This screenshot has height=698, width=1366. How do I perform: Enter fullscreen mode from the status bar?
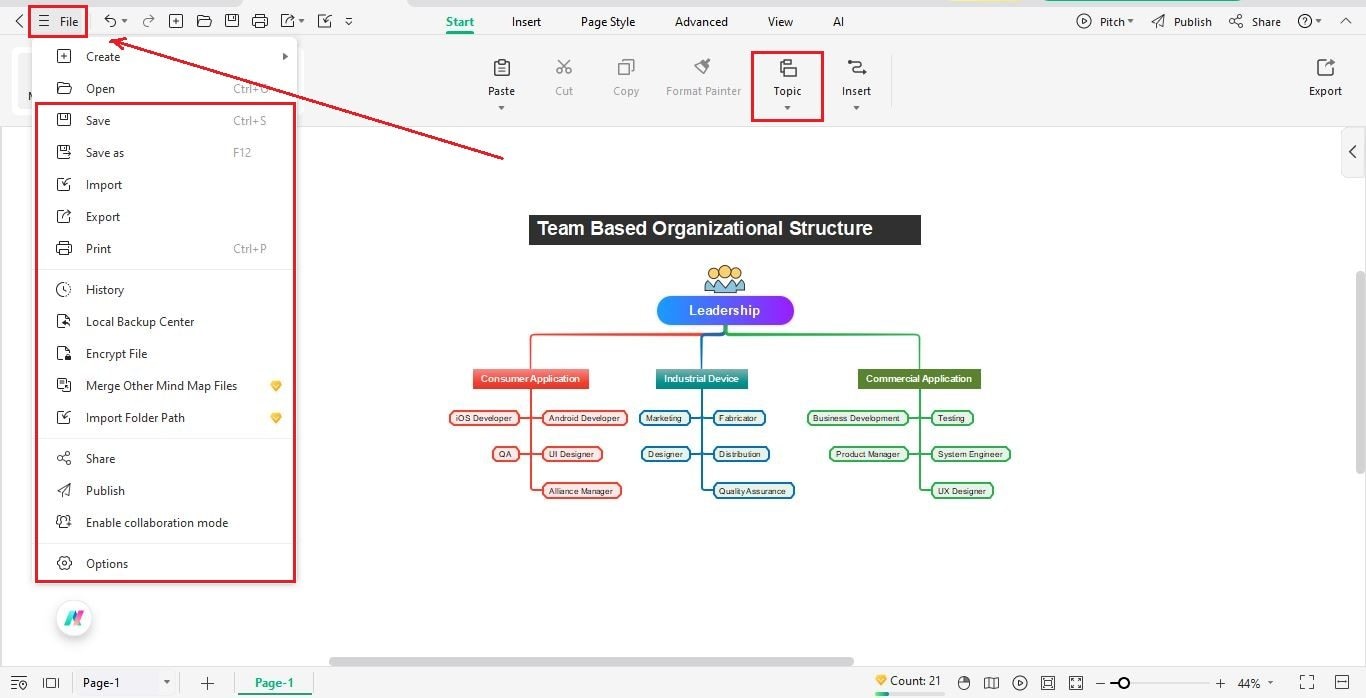[1309, 682]
